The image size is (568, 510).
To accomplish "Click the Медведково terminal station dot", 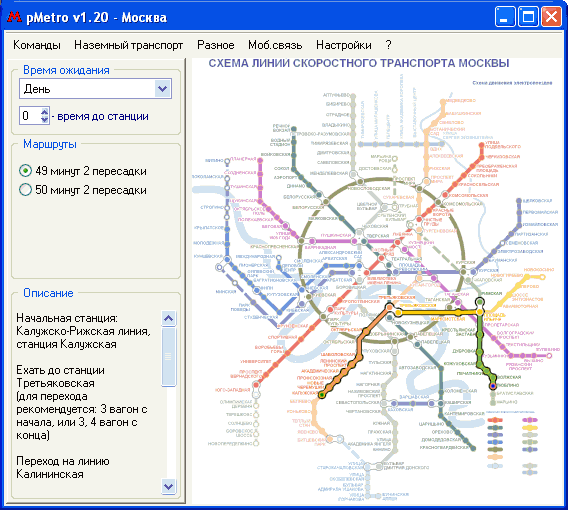I will pyautogui.click(x=443, y=103).
